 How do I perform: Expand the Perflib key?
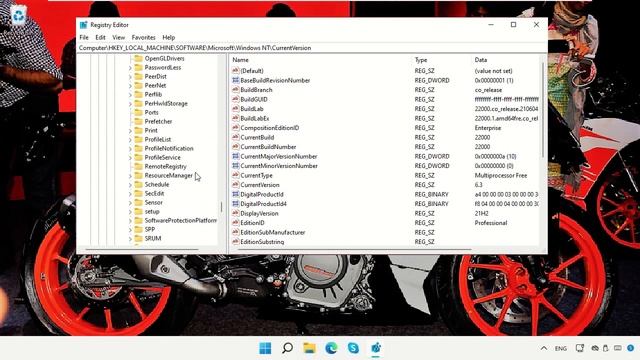(x=130, y=95)
